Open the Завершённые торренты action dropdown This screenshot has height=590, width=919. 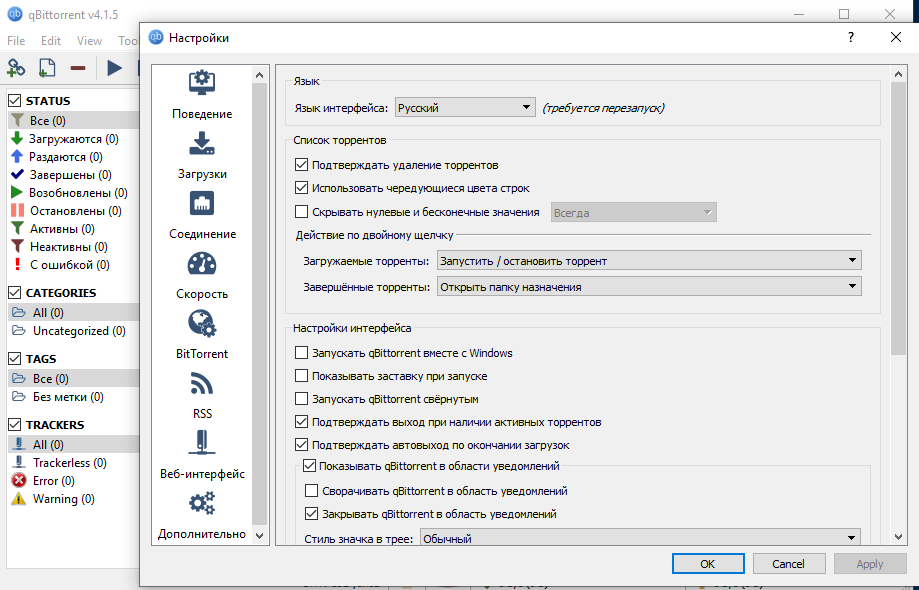point(649,287)
